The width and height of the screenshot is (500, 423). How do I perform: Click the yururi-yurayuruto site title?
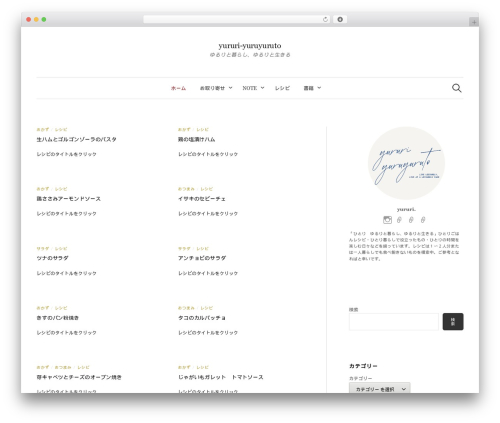[x=250, y=45]
